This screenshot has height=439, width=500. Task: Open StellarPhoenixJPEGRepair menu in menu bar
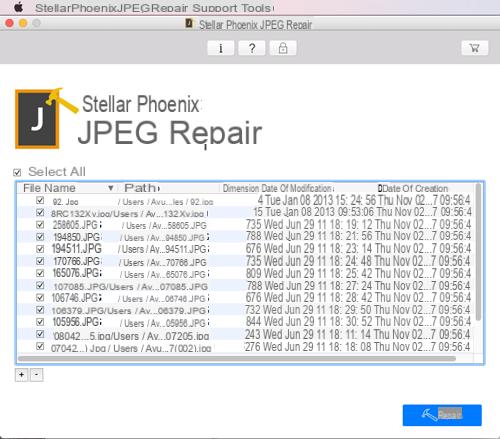pyautogui.click(x=112, y=8)
